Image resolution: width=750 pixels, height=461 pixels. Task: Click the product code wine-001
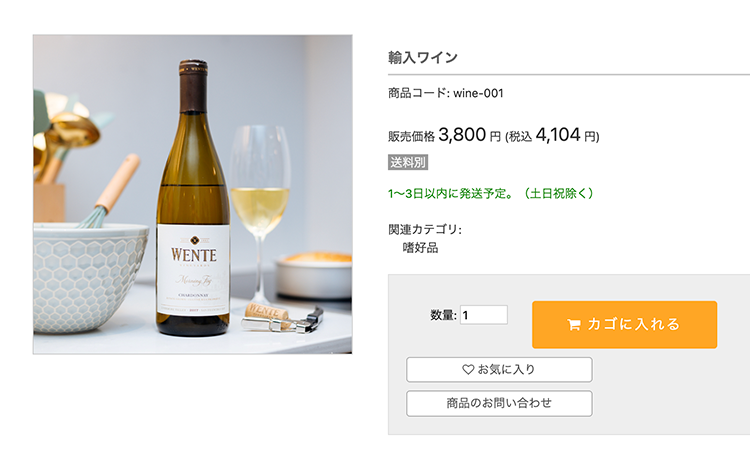(445, 93)
